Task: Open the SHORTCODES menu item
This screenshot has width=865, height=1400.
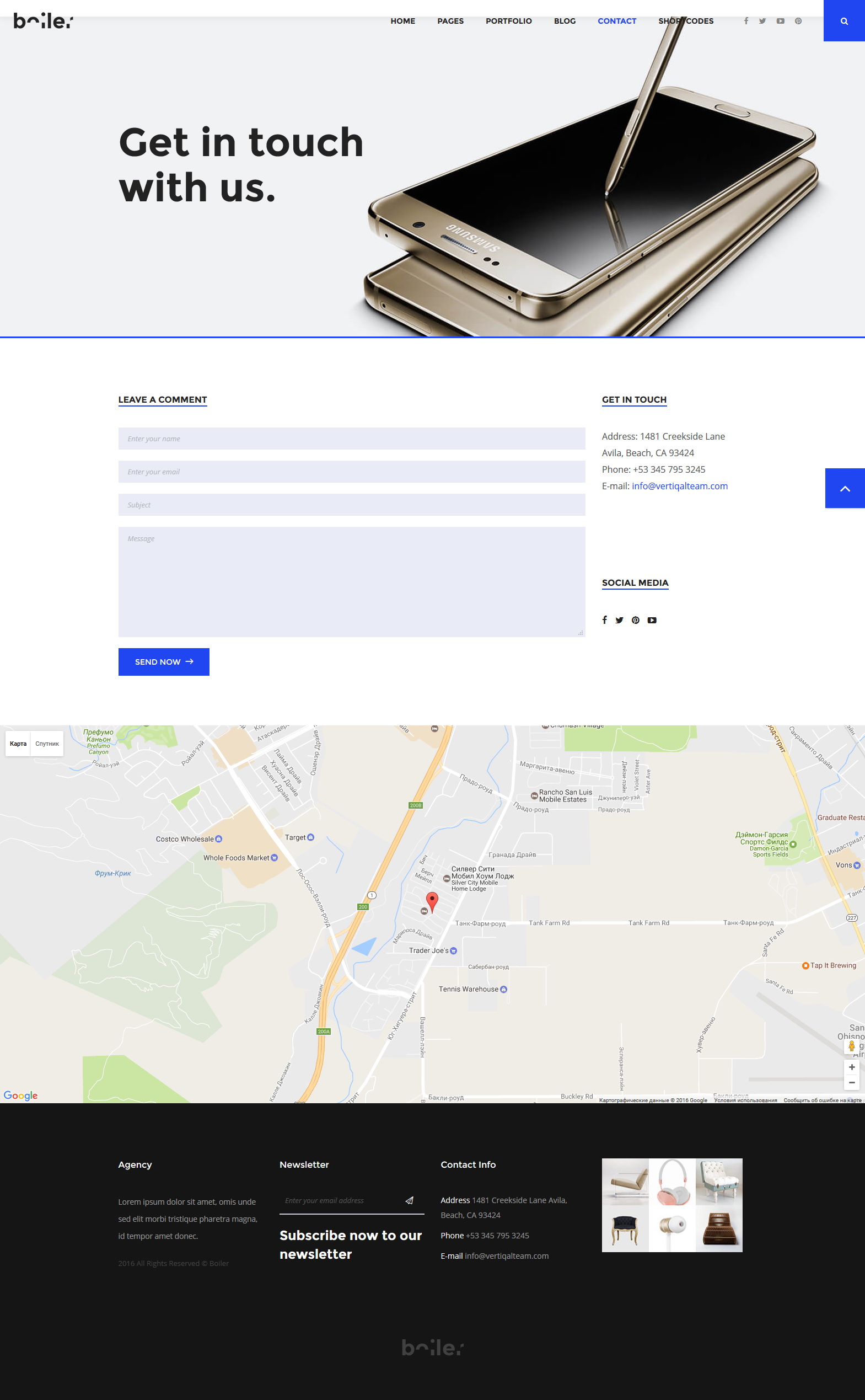Action: click(x=686, y=21)
